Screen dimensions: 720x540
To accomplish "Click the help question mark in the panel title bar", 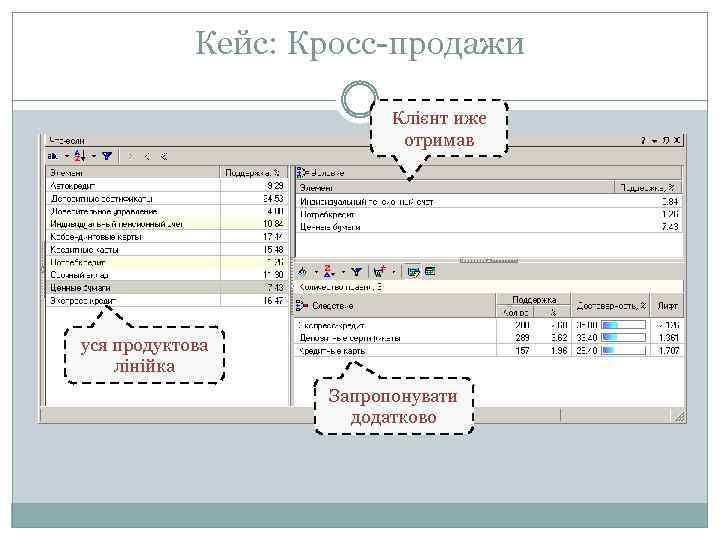I will tap(643, 141).
